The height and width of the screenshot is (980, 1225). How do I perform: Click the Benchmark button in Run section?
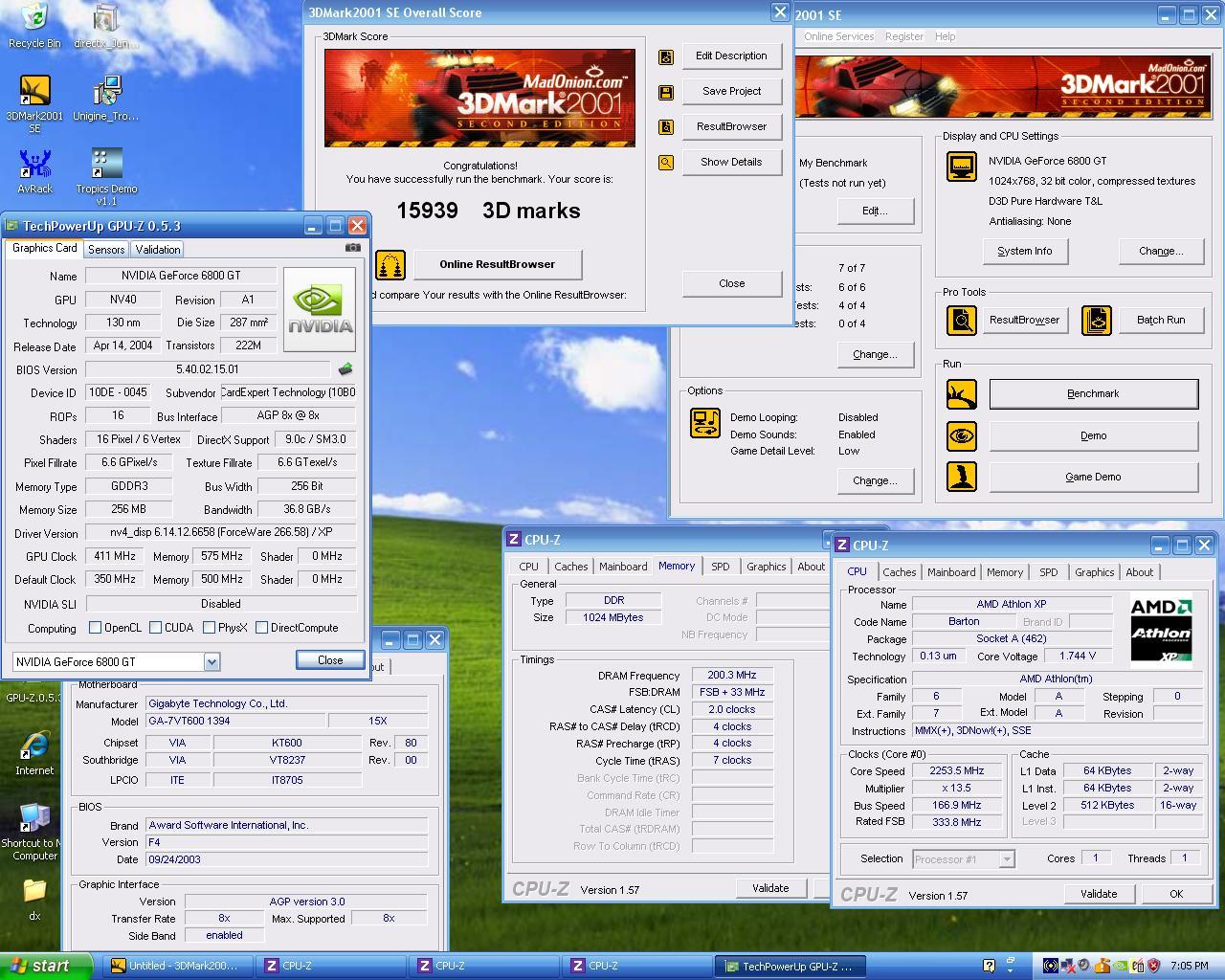(1093, 394)
